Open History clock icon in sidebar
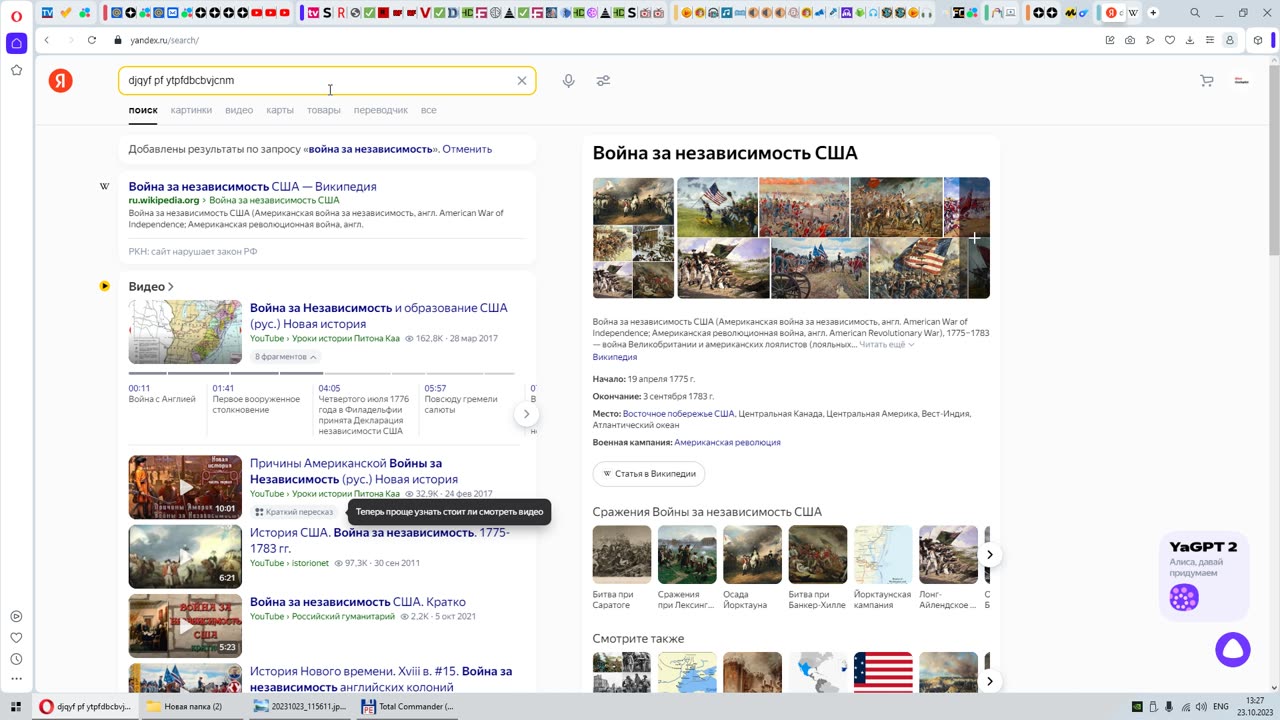This screenshot has width=1280, height=720. (16, 659)
